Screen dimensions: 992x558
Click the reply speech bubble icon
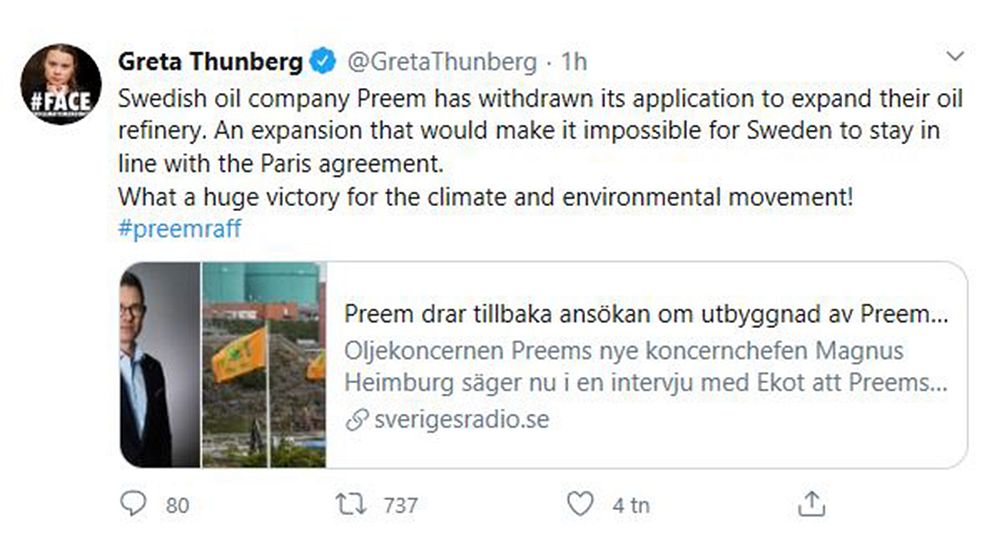click(133, 504)
